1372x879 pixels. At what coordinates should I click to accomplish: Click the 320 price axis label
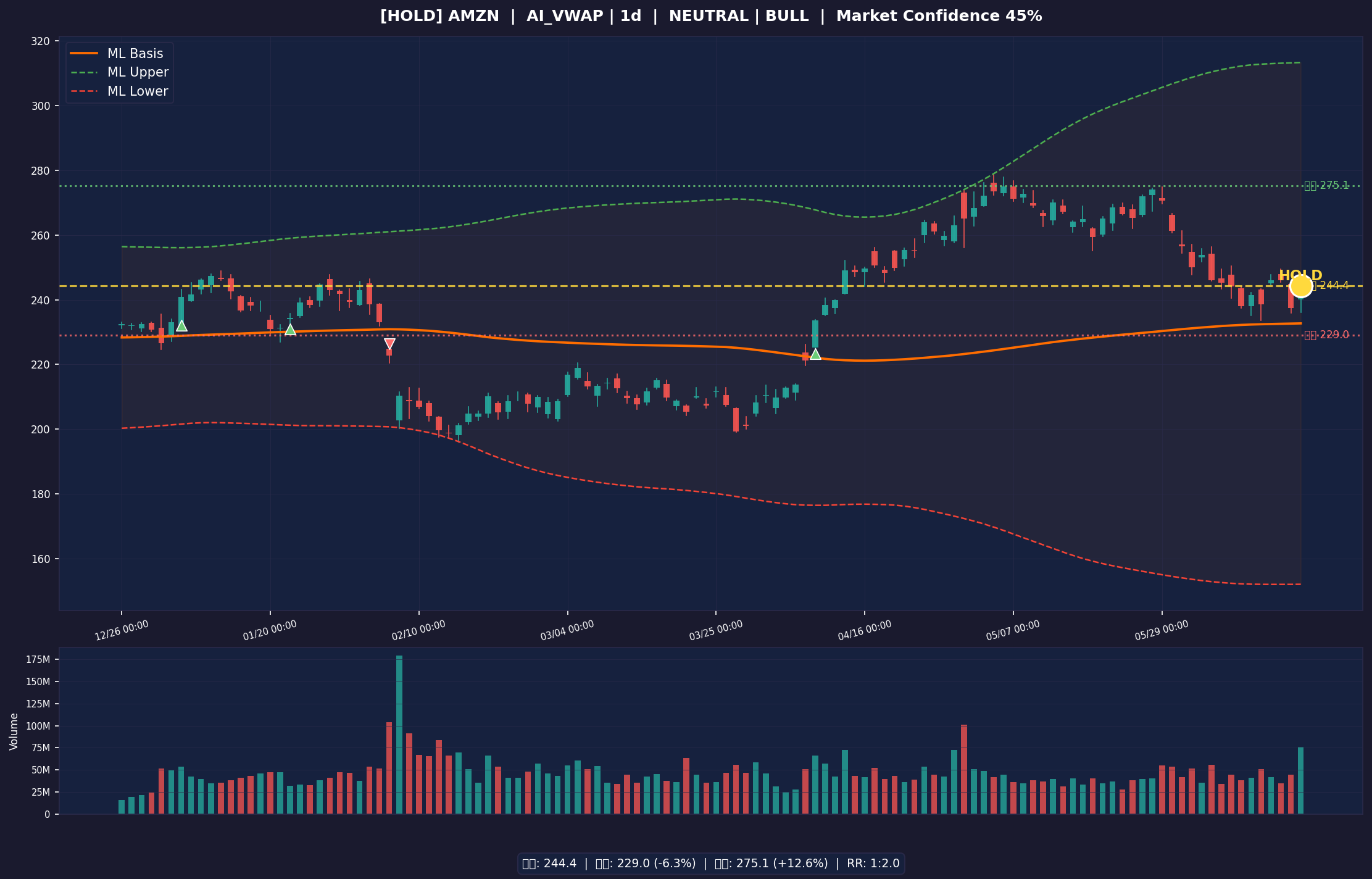point(40,41)
